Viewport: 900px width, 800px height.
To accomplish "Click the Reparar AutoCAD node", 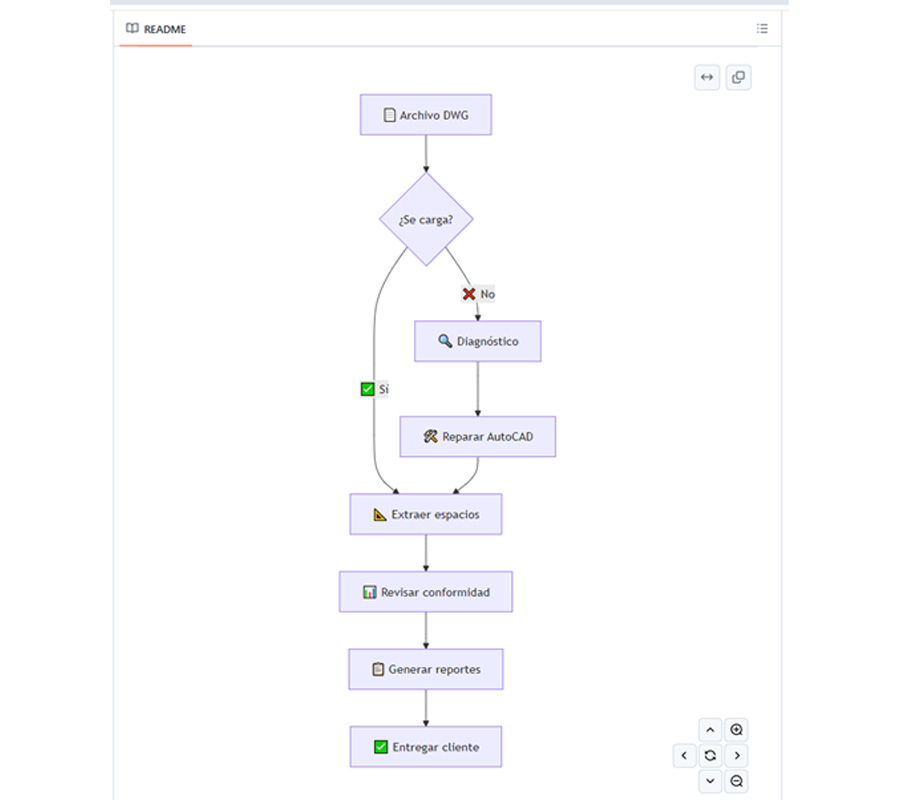I will 478,436.
